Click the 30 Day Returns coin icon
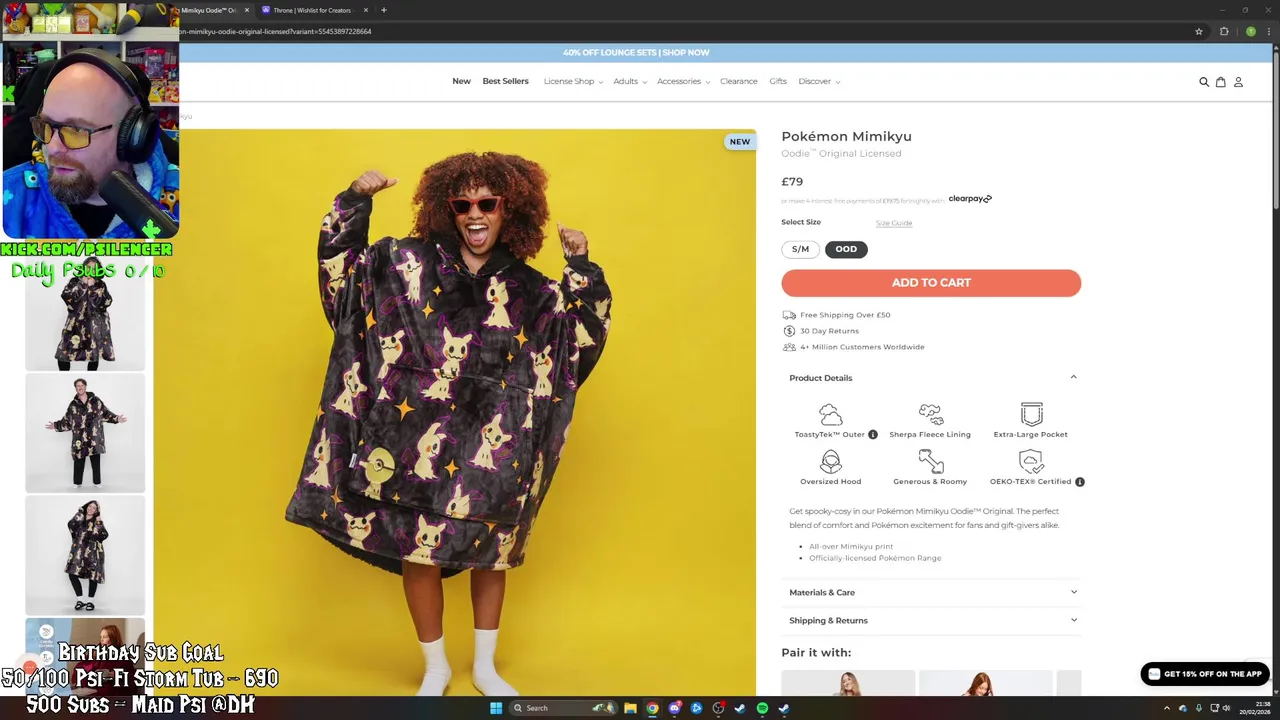The image size is (1280, 720). click(x=790, y=331)
